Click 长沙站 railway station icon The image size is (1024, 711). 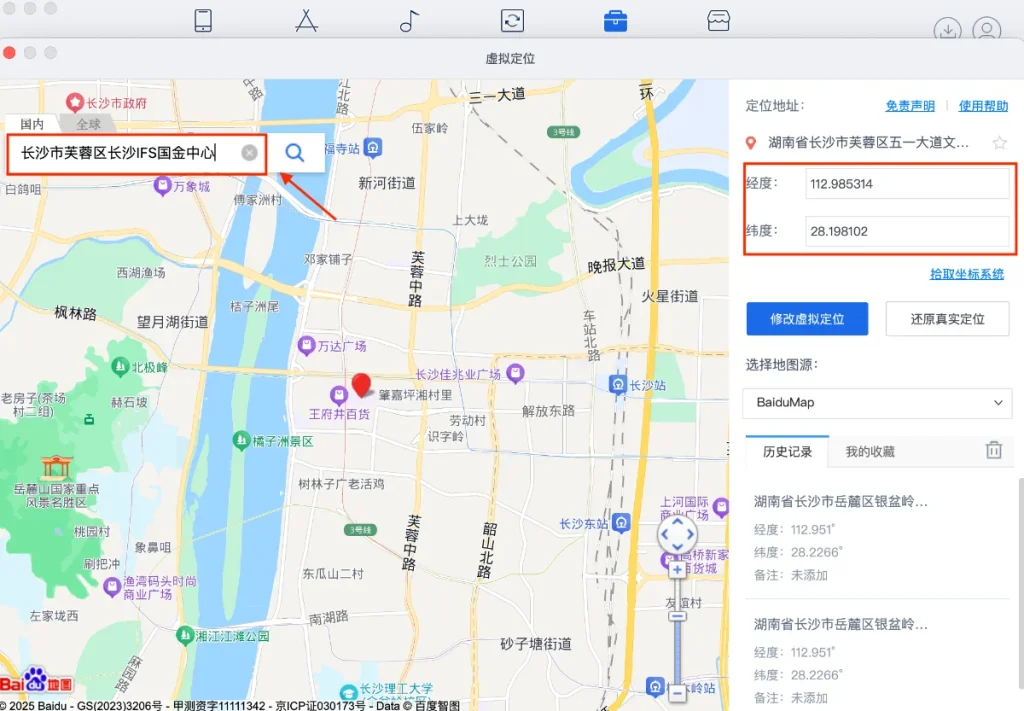[617, 384]
